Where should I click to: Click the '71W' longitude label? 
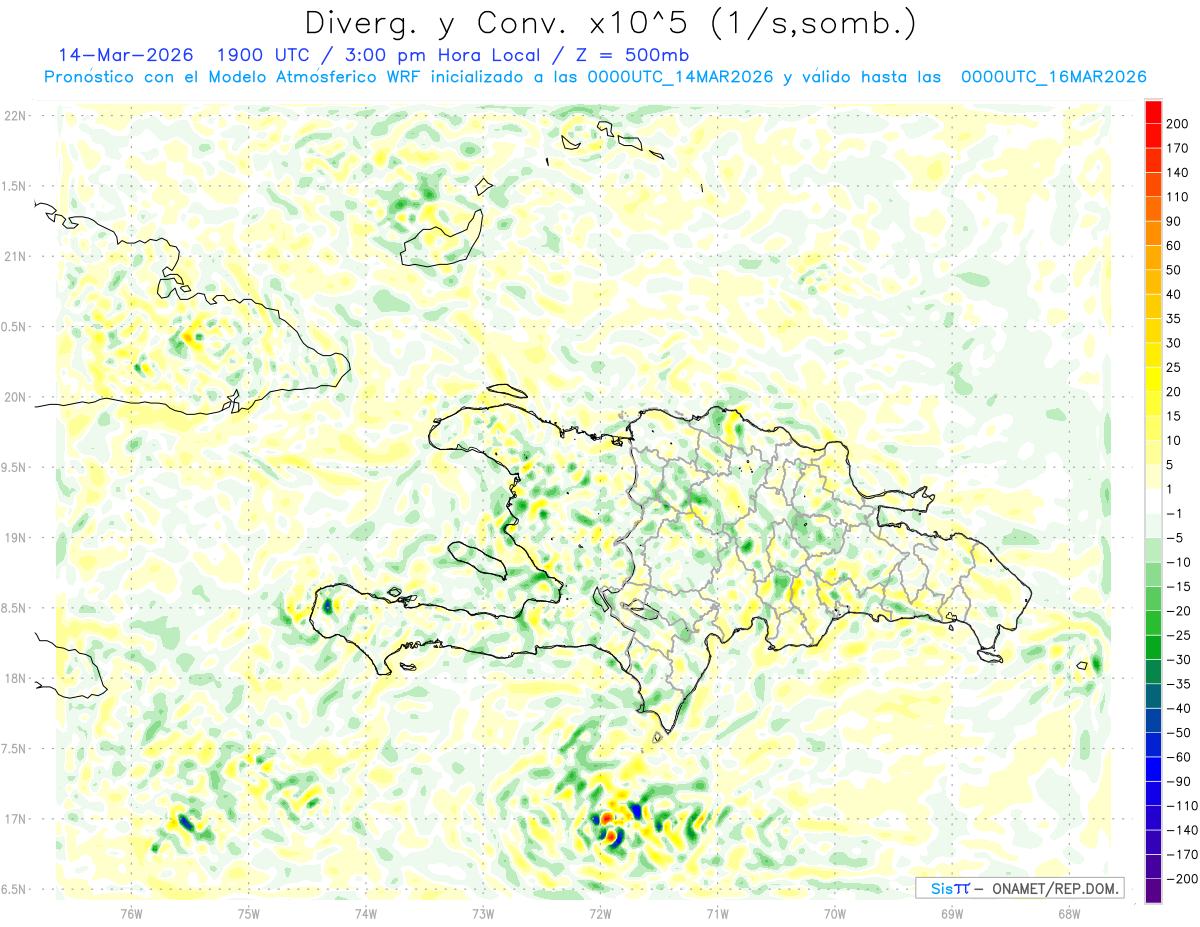[717, 913]
